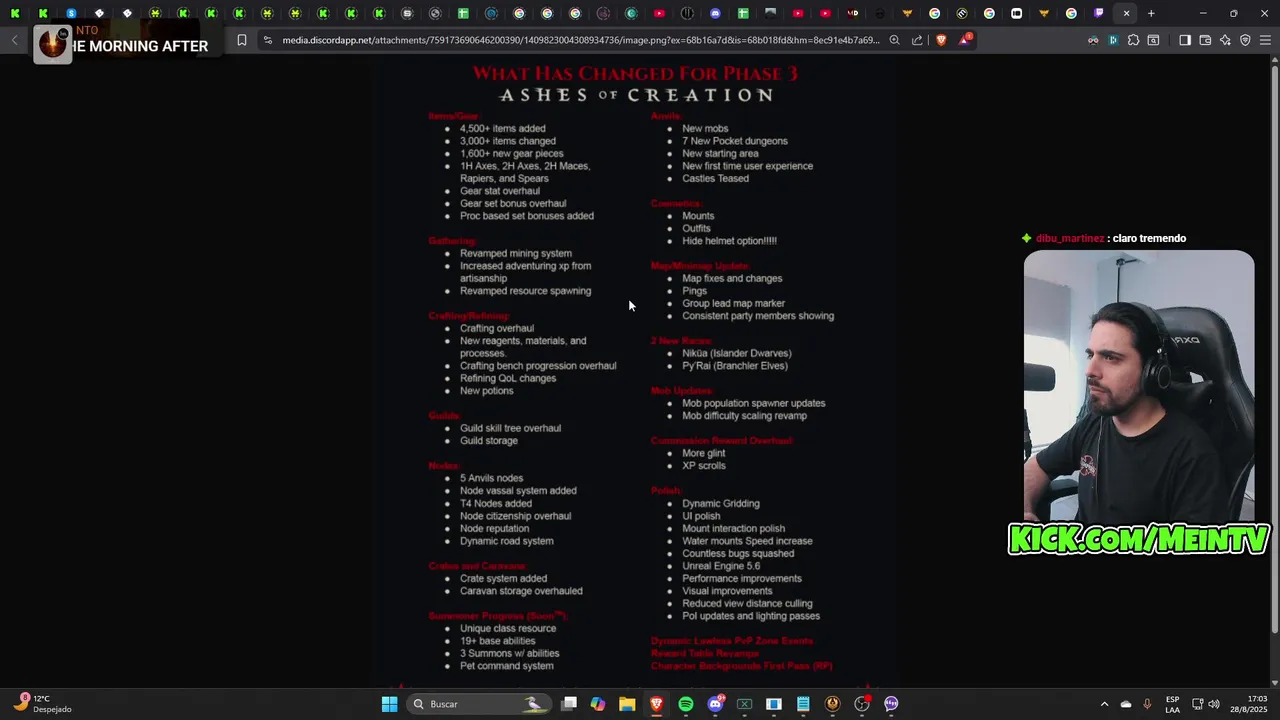Viewport: 1280px width, 720px height.
Task: Open the Brave Shields lion icon
Action: 941,40
